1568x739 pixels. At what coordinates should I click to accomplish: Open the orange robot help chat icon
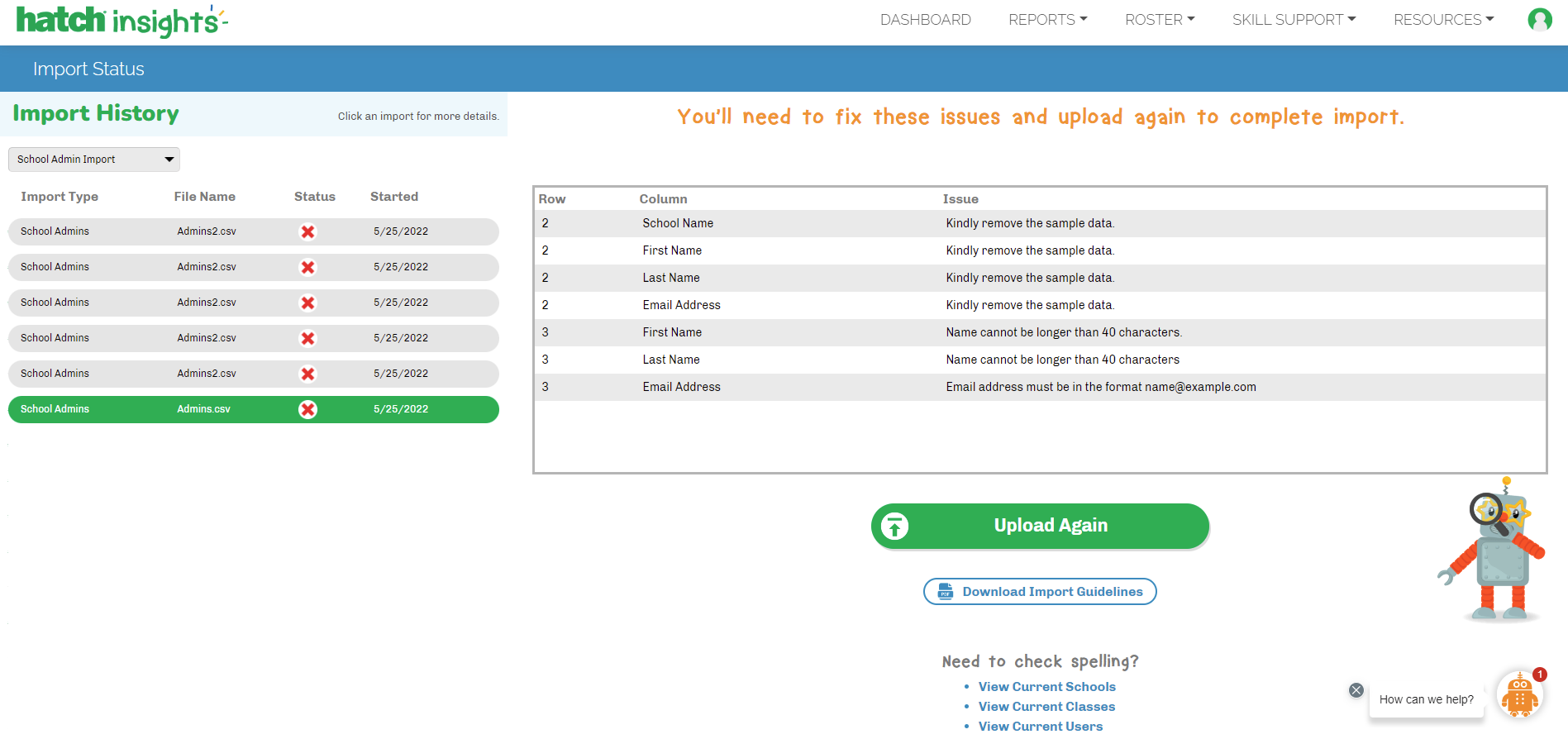point(1519,696)
